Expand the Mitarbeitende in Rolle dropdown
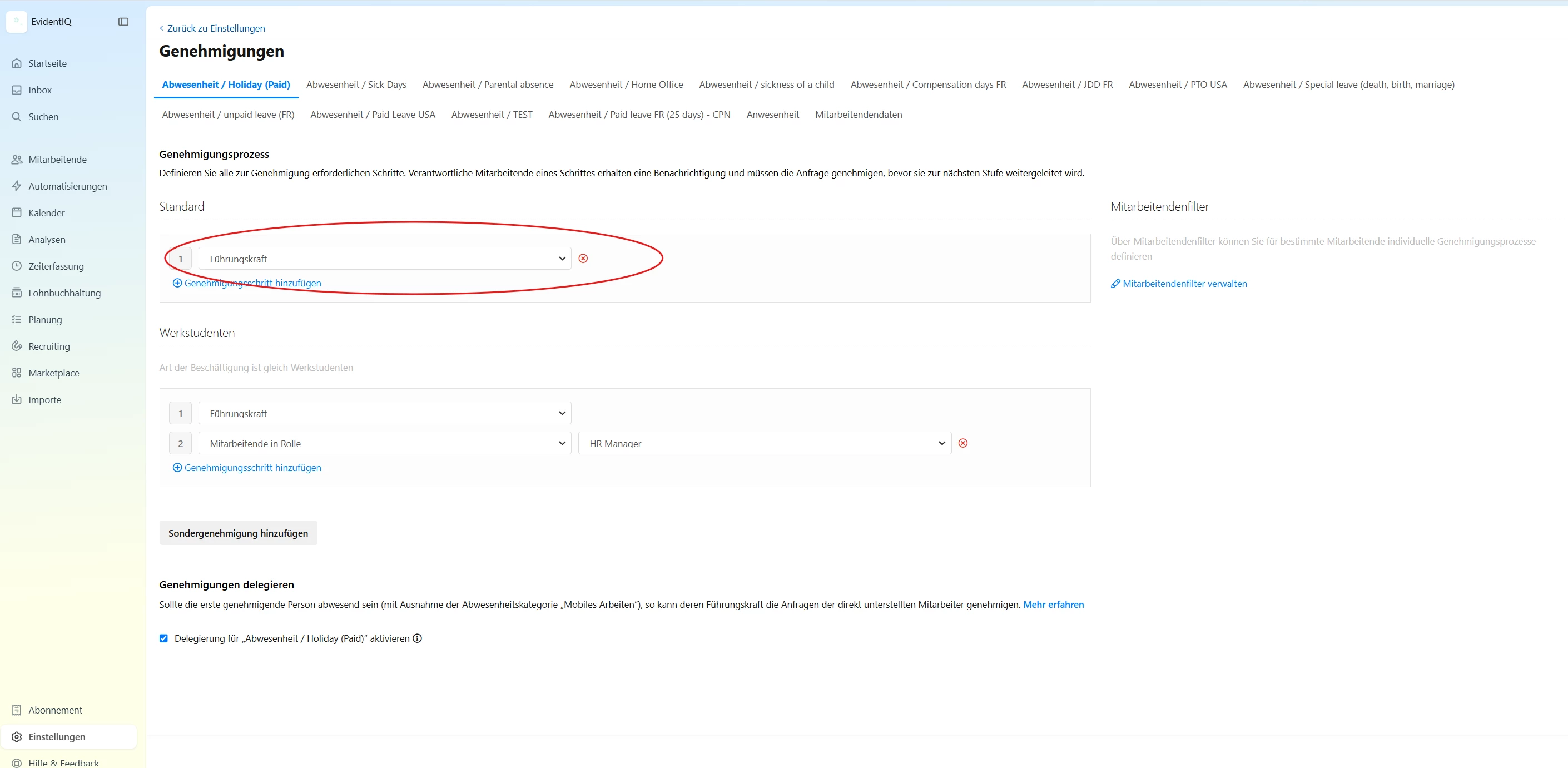The height and width of the screenshot is (768, 1568). pyautogui.click(x=384, y=444)
